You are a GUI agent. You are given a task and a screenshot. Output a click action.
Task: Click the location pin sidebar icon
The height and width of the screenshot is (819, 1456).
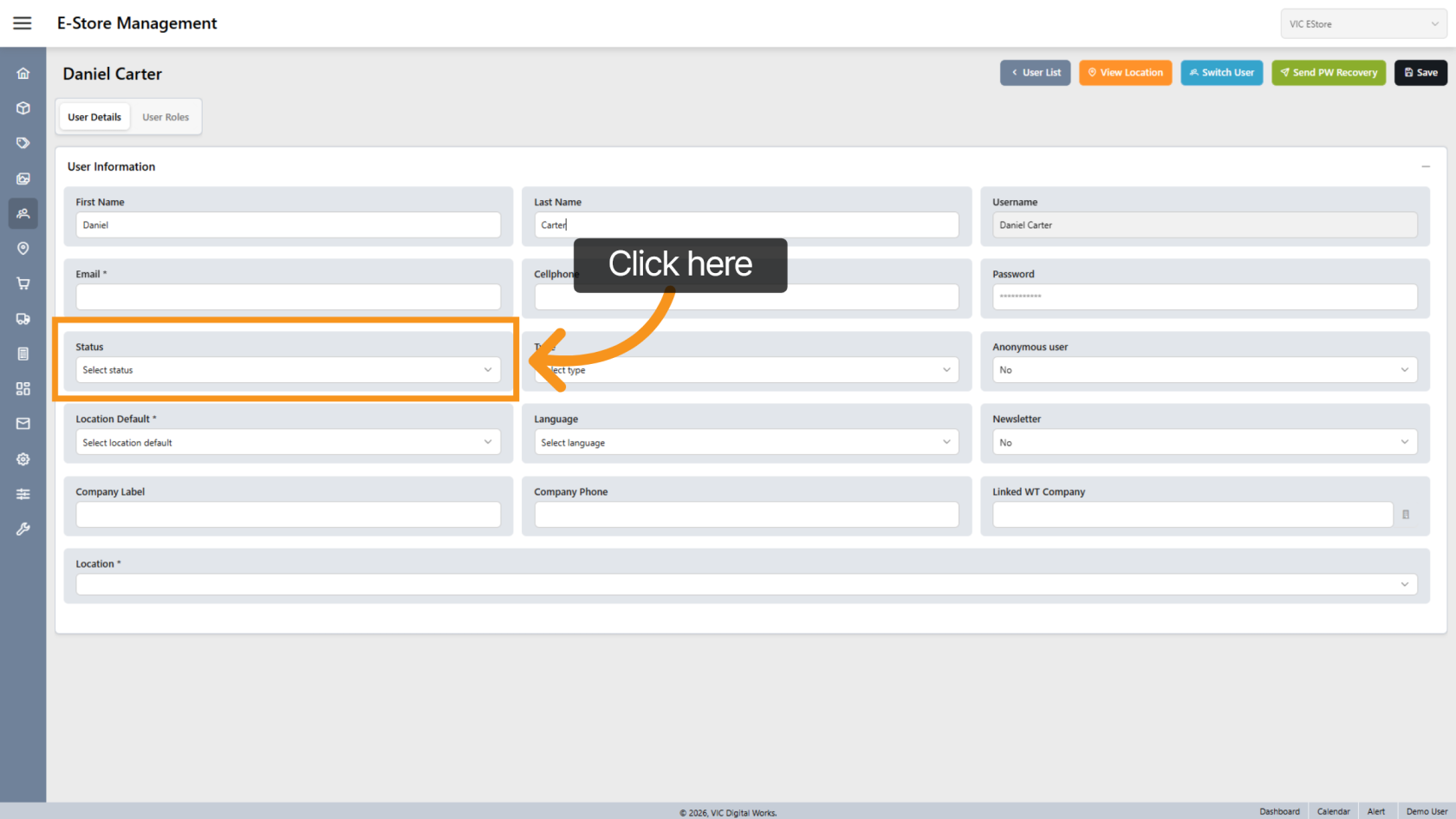(x=23, y=249)
